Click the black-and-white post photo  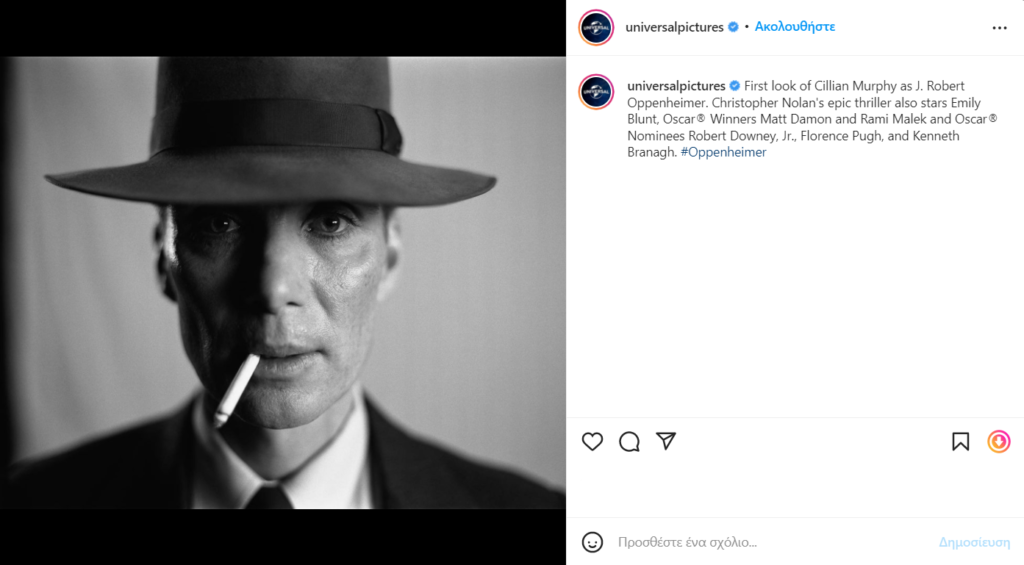tap(282, 282)
